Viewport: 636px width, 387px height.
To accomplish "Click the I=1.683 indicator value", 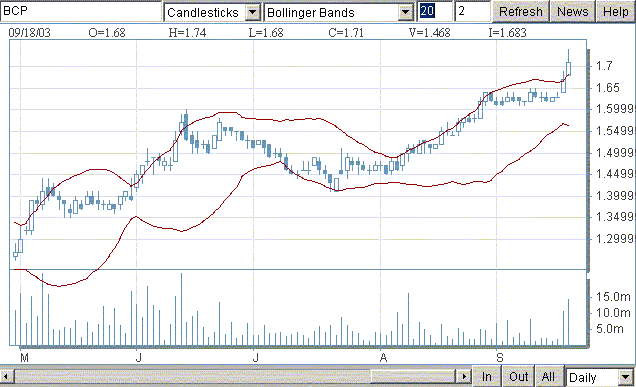I will [507, 32].
